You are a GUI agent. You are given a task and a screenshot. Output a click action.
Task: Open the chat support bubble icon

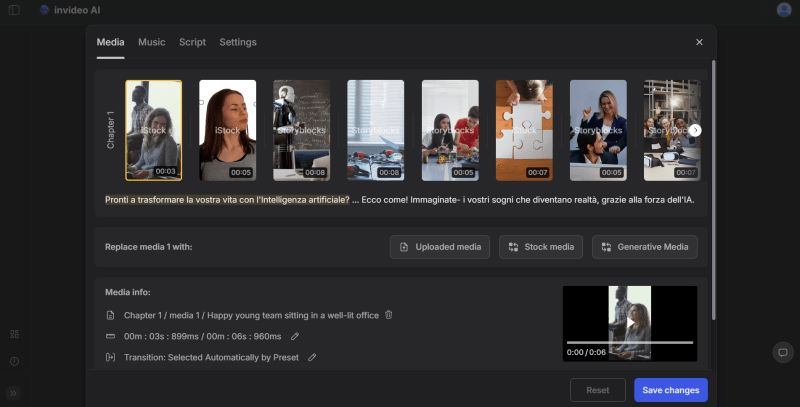point(783,352)
